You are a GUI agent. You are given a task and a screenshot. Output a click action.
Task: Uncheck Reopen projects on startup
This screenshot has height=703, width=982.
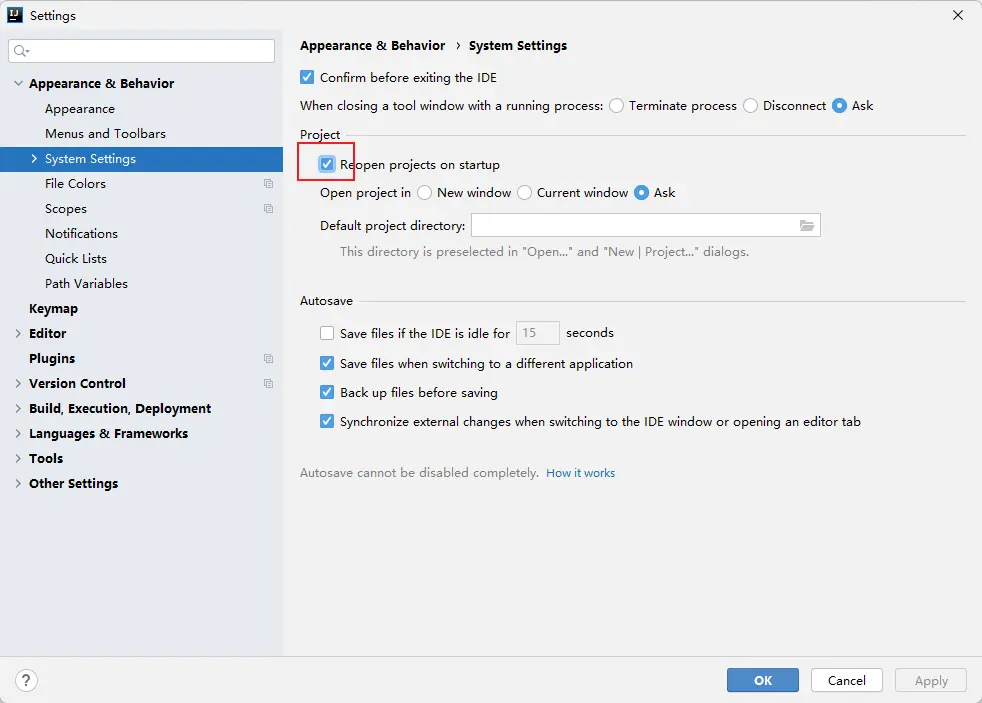point(327,164)
